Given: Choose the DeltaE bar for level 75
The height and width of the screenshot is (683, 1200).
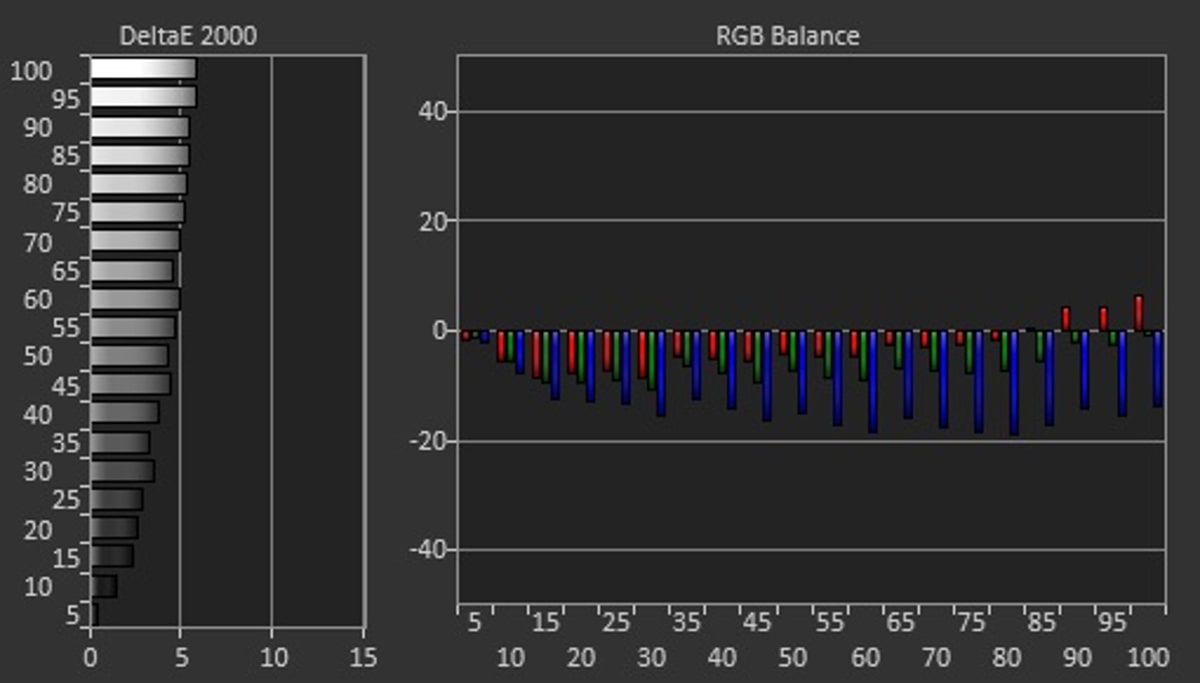Looking at the screenshot, I should tap(138, 213).
